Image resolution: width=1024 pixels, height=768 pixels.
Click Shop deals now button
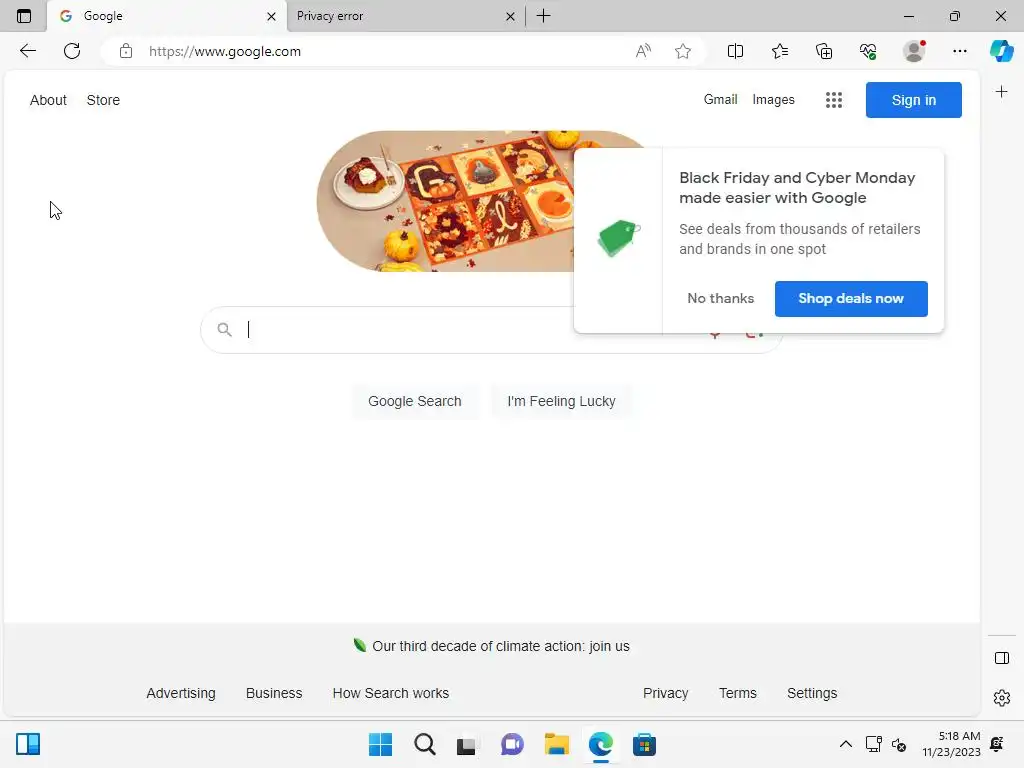coord(851,298)
